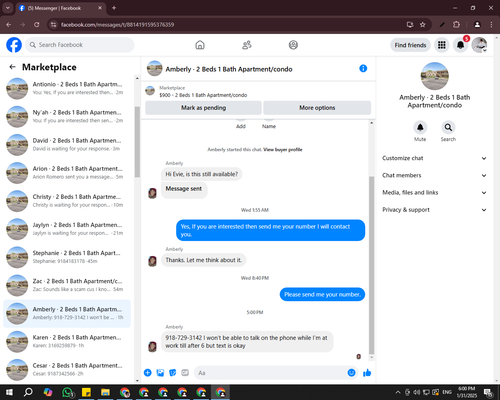Viewport: 500px width, 400px height.
Task: Attach a photo using the image icon
Action: 160,373
